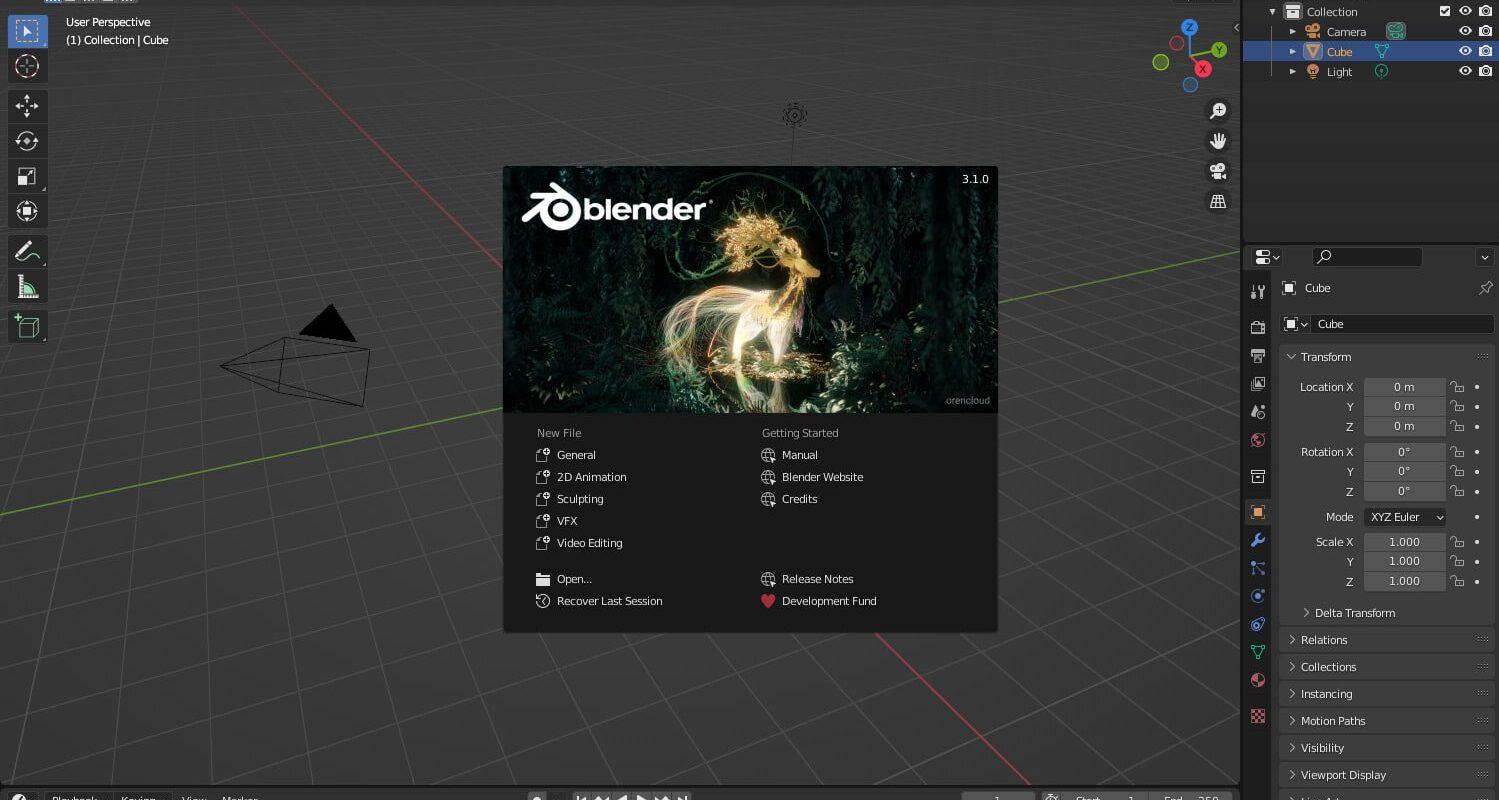Select the Move tool
This screenshot has width=1499, height=800.
[27, 106]
